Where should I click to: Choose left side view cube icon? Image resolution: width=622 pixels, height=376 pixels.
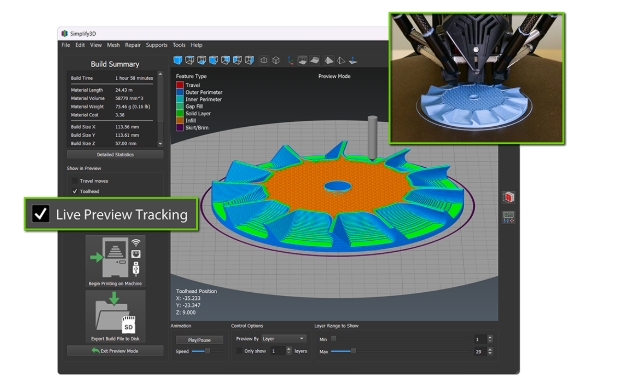237,60
